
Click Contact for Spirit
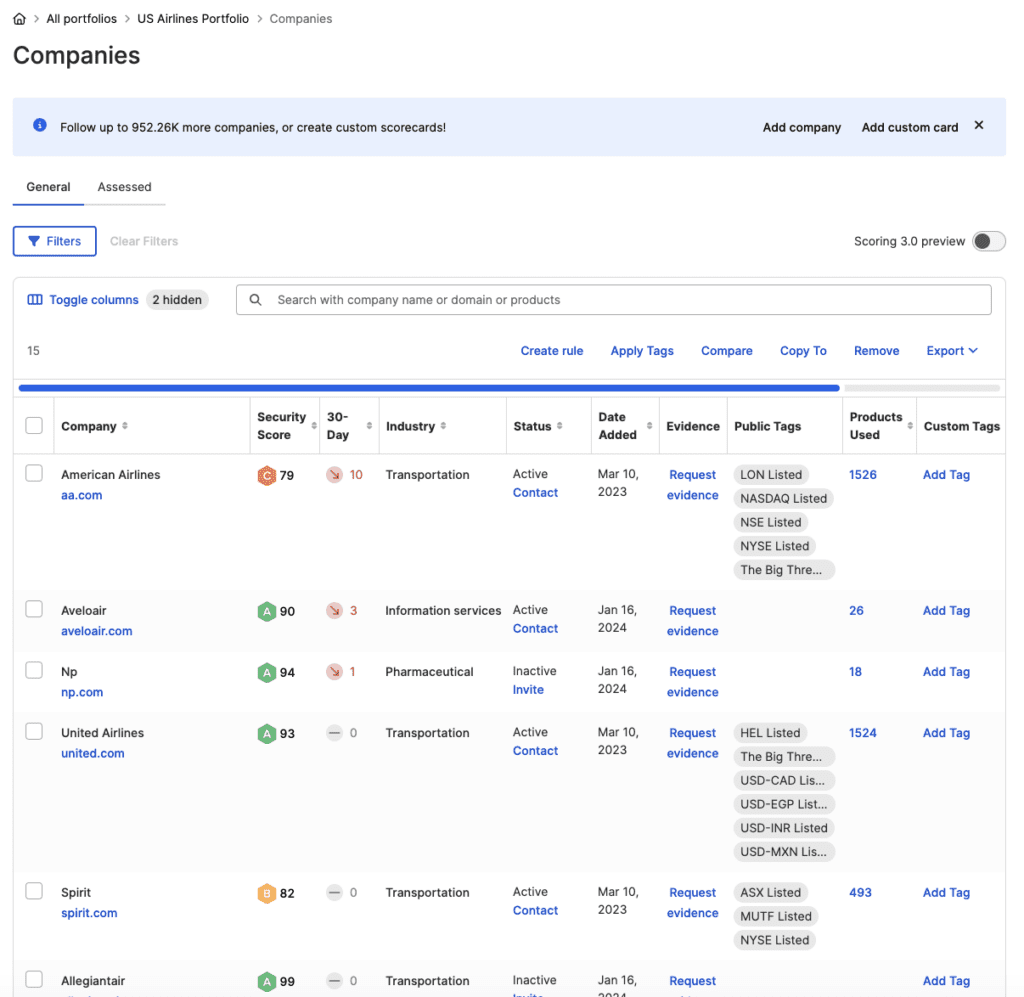coord(535,910)
